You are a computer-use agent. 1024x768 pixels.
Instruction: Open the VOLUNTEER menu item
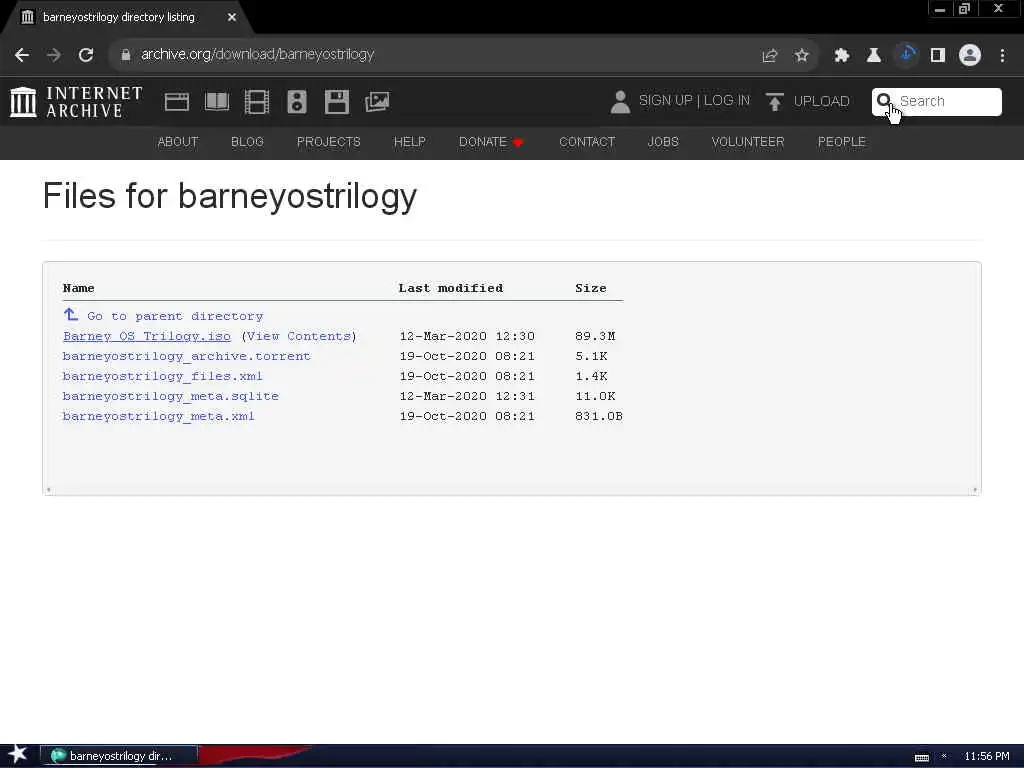point(748,142)
